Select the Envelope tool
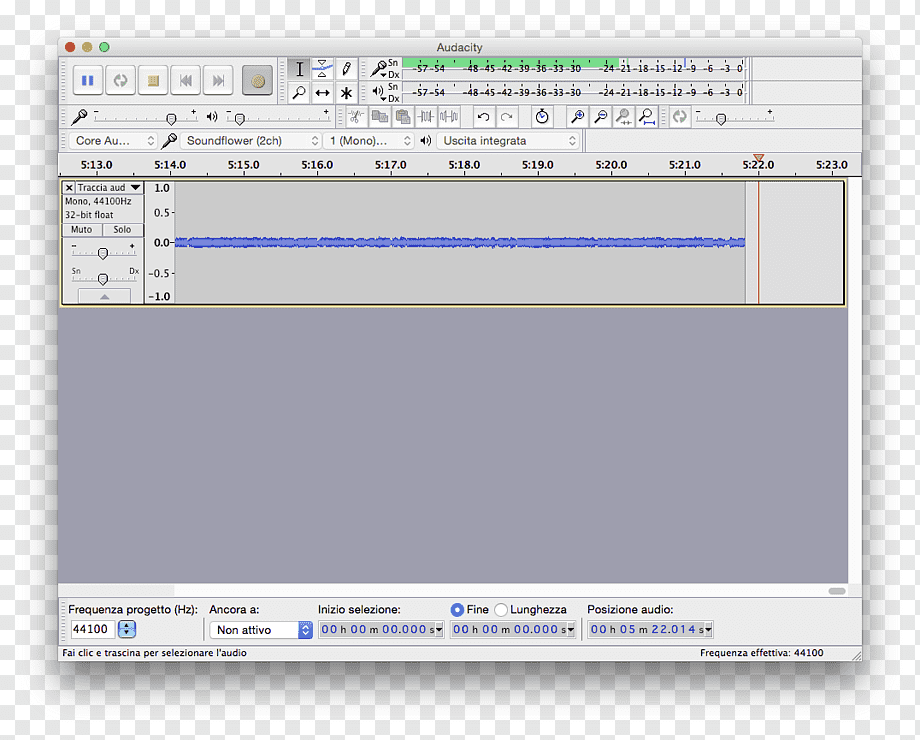 [x=322, y=69]
